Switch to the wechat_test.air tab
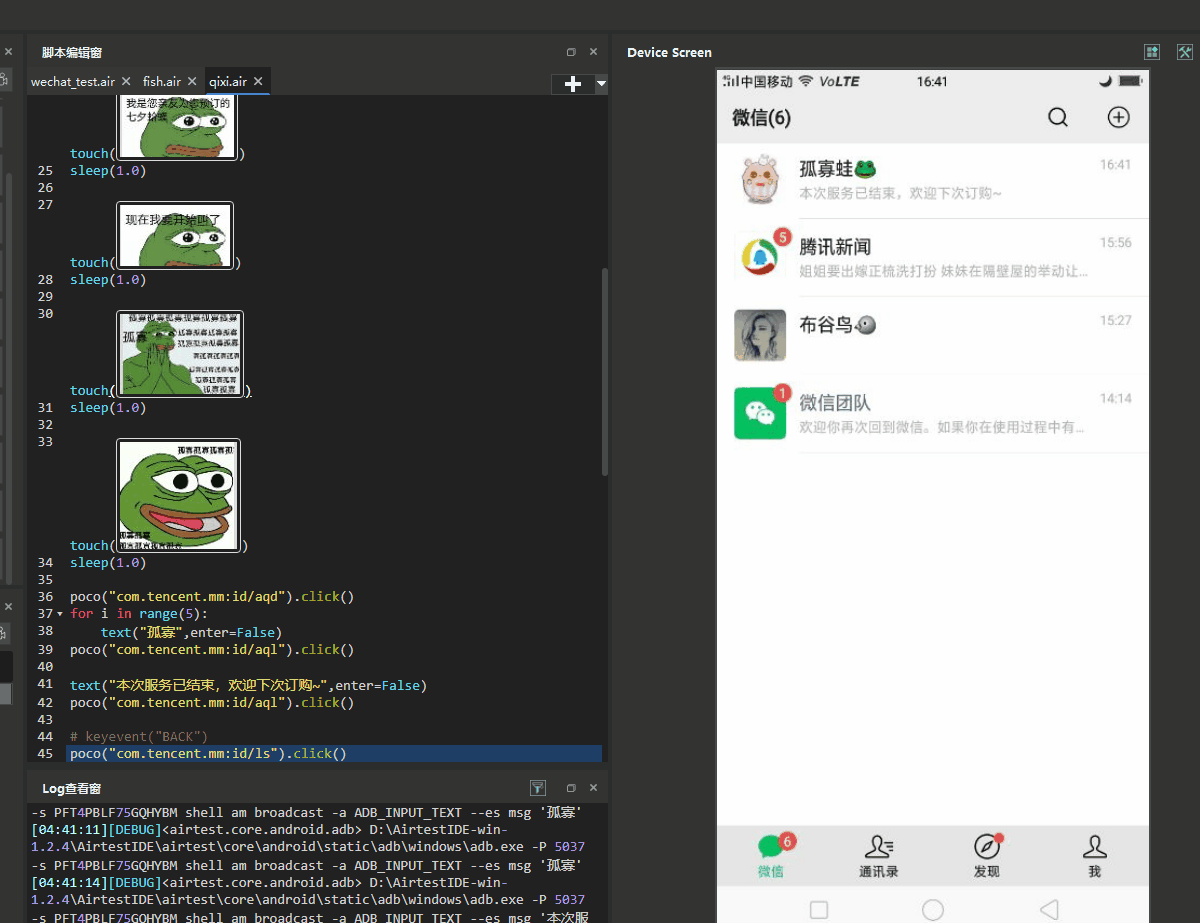The width and height of the screenshot is (1200, 923). (x=73, y=82)
